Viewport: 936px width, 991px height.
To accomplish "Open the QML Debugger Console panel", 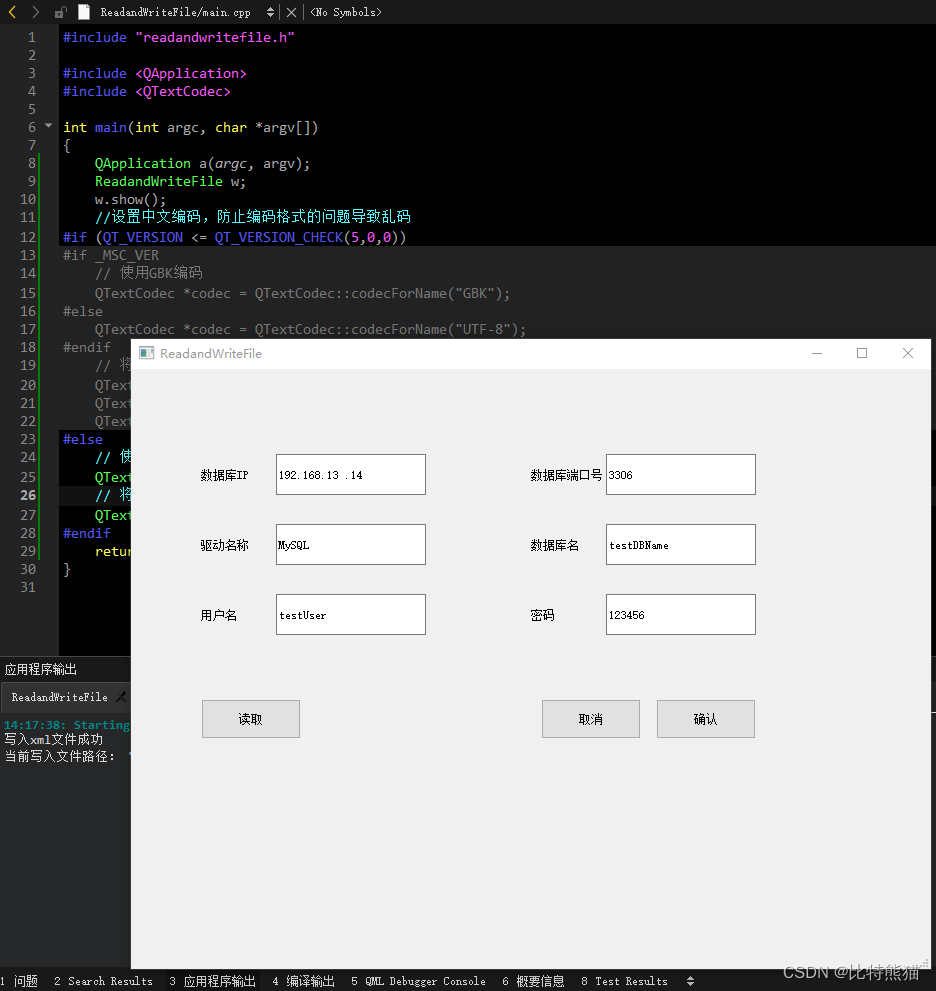I will [x=418, y=981].
